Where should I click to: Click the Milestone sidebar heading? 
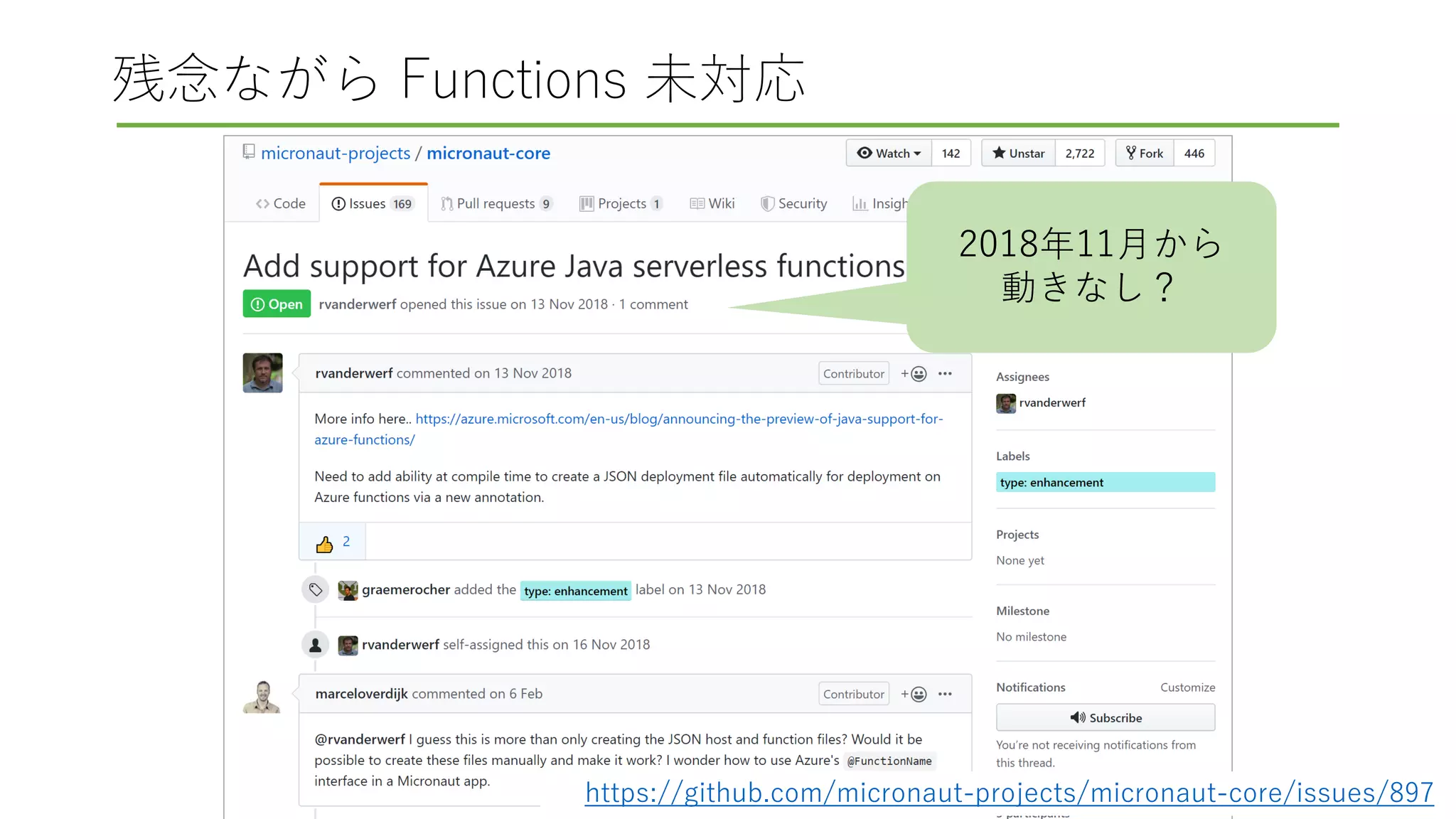(1022, 611)
